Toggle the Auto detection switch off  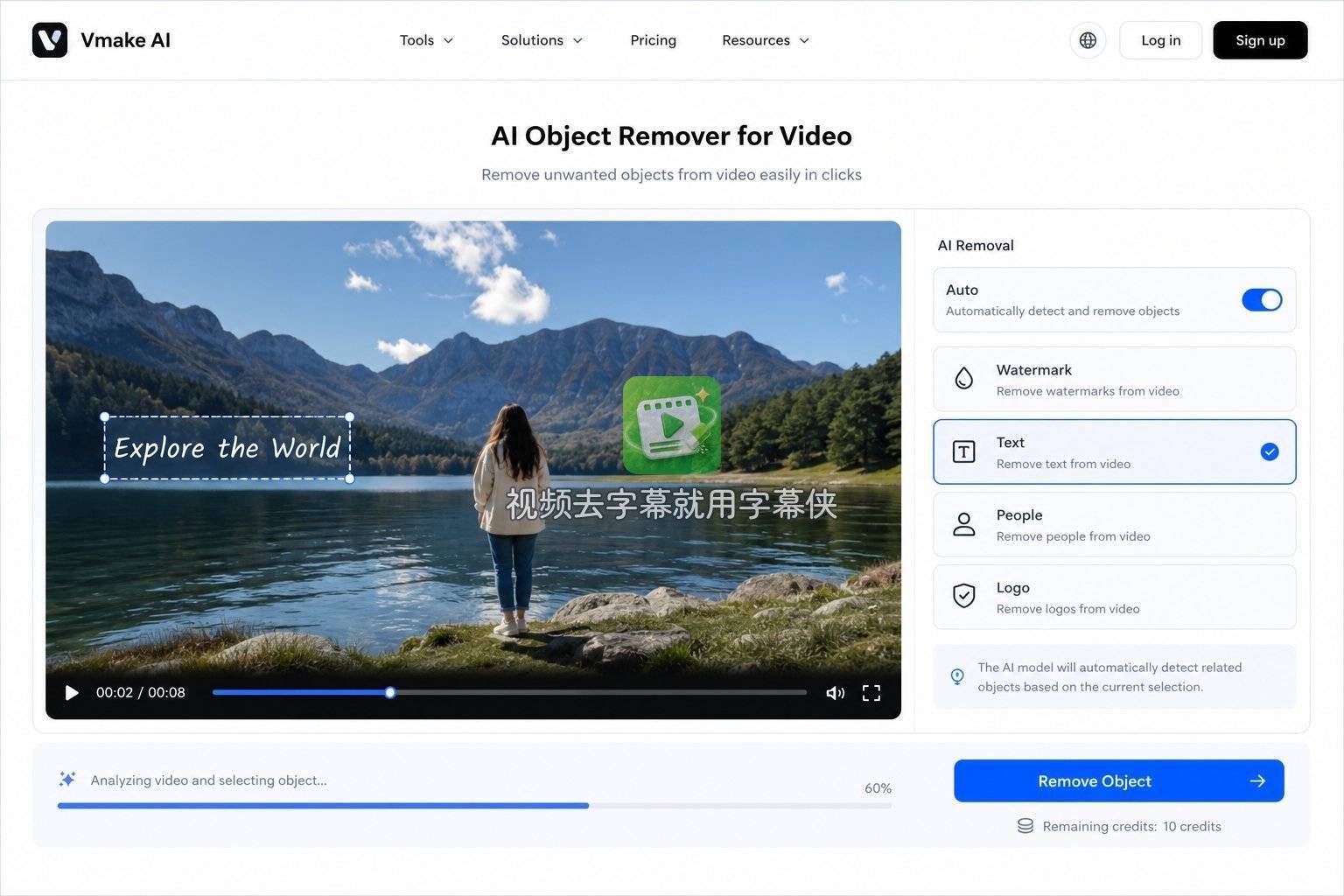point(1262,300)
